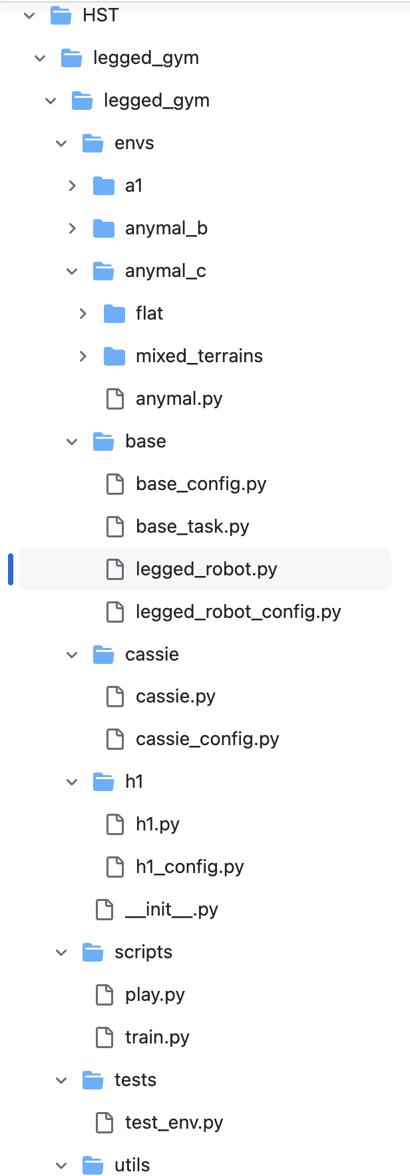
Task: Select h1_config.py file
Action: pos(190,868)
